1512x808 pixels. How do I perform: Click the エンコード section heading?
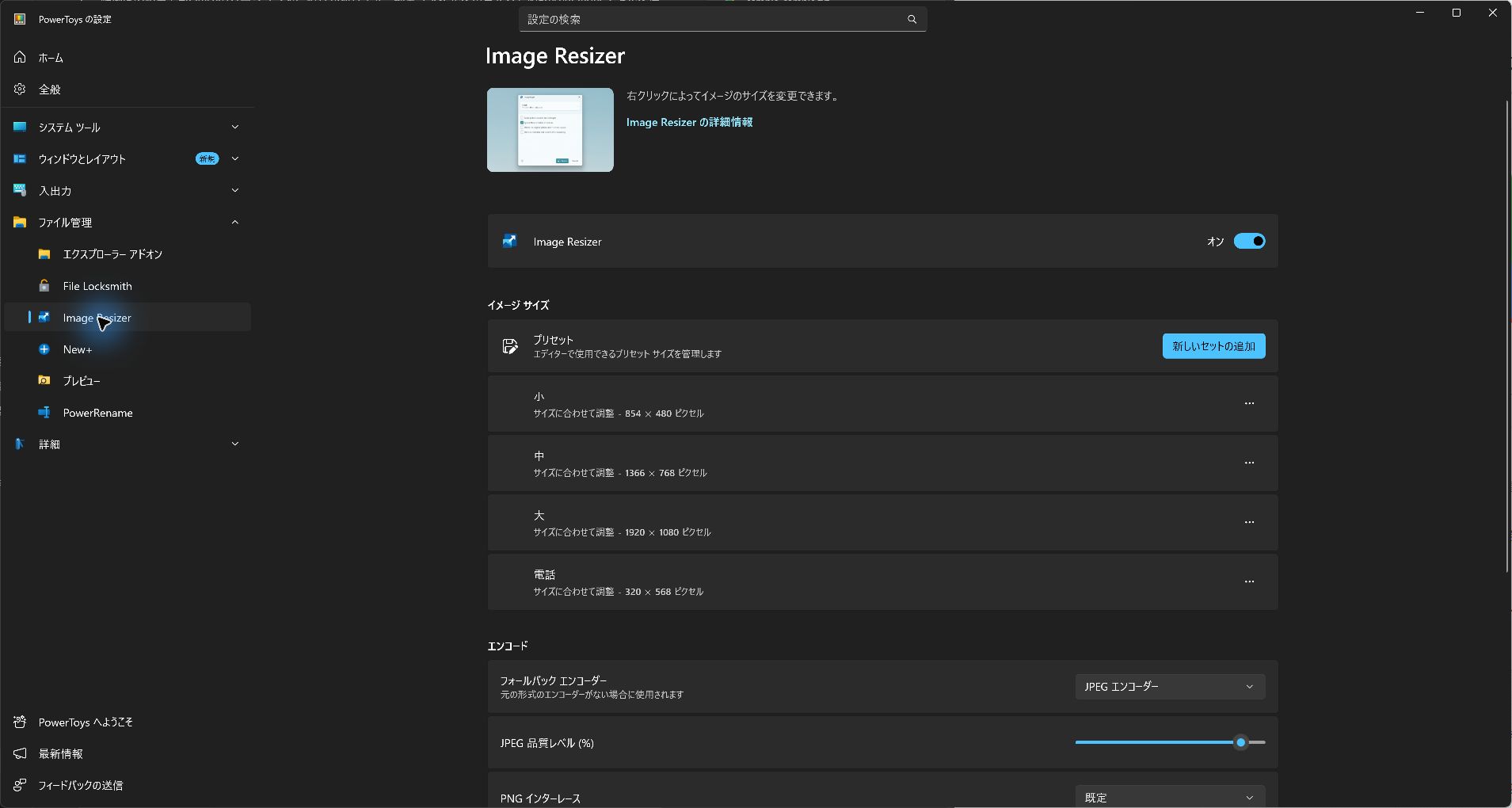508,646
